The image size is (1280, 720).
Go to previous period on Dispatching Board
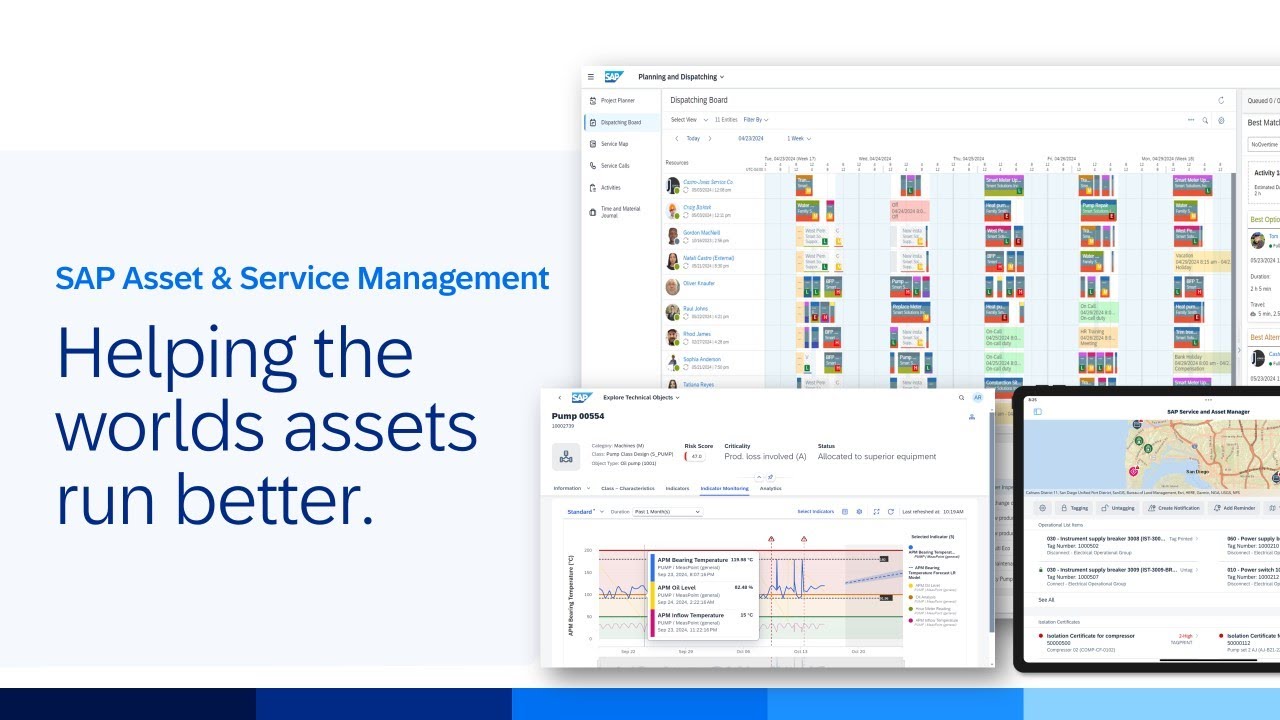[676, 139]
